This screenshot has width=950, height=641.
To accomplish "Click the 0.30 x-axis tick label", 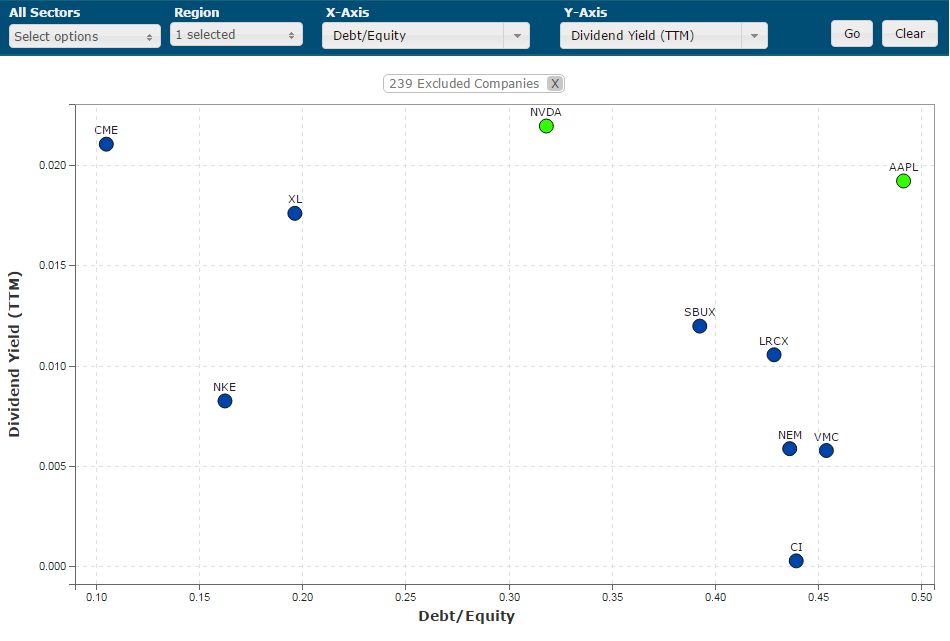I will (x=510, y=597).
